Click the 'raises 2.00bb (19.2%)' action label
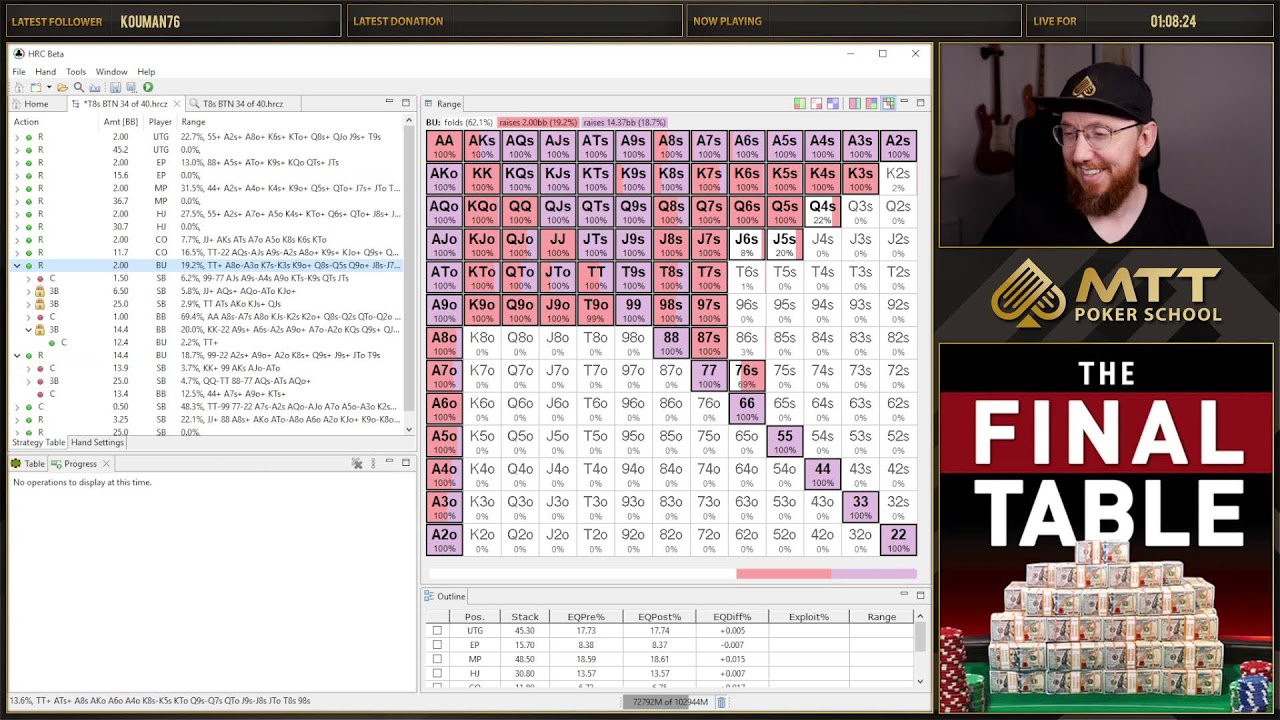This screenshot has height=720, width=1280. pos(537,122)
